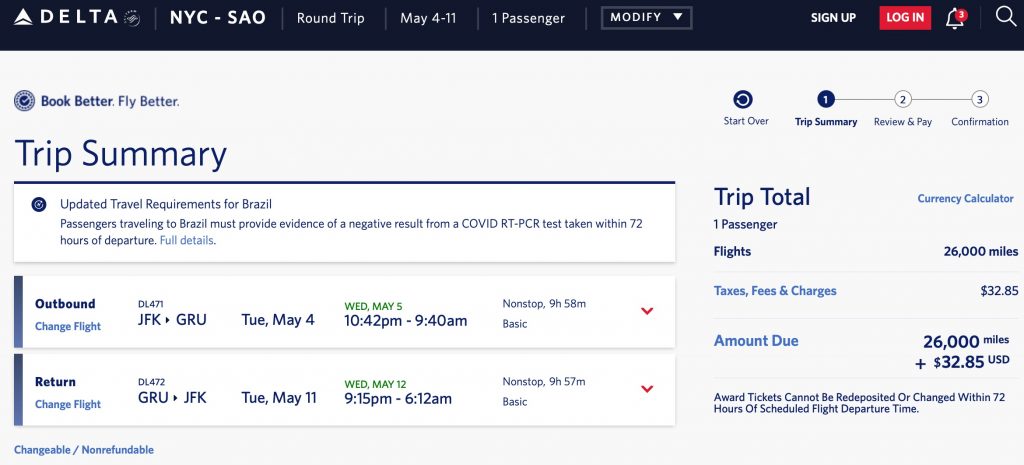Click step 2 Review & Pay circle

click(x=903, y=100)
